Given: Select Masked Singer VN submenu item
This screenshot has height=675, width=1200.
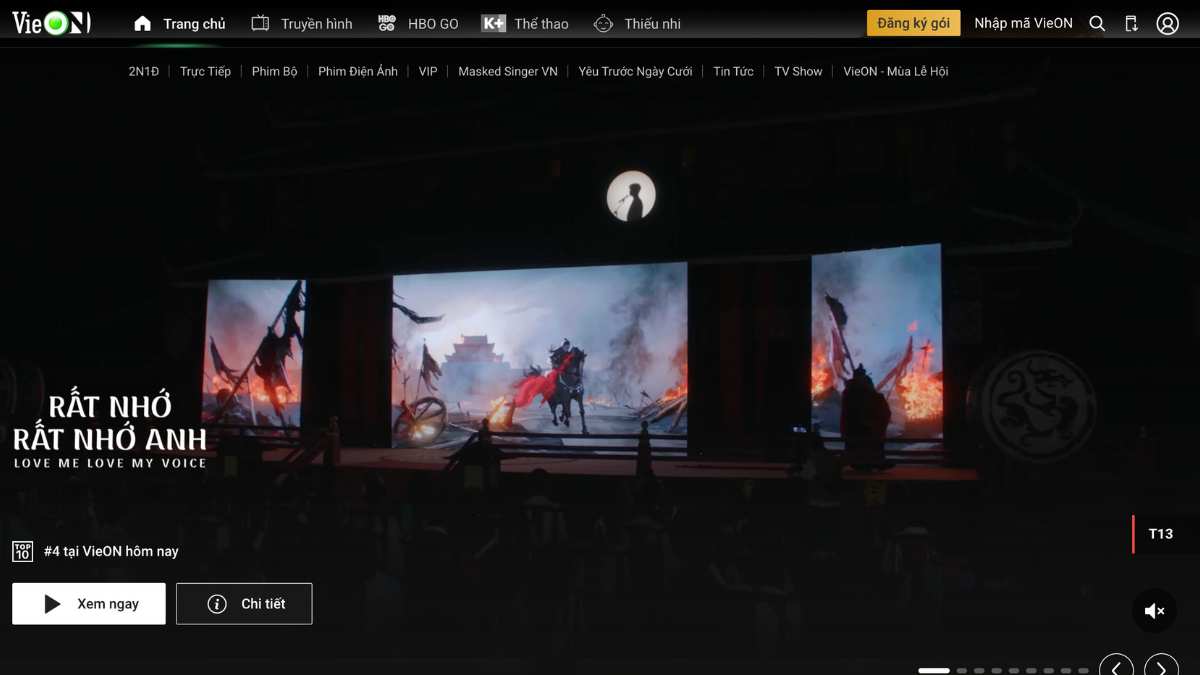Looking at the screenshot, I should 508,71.
